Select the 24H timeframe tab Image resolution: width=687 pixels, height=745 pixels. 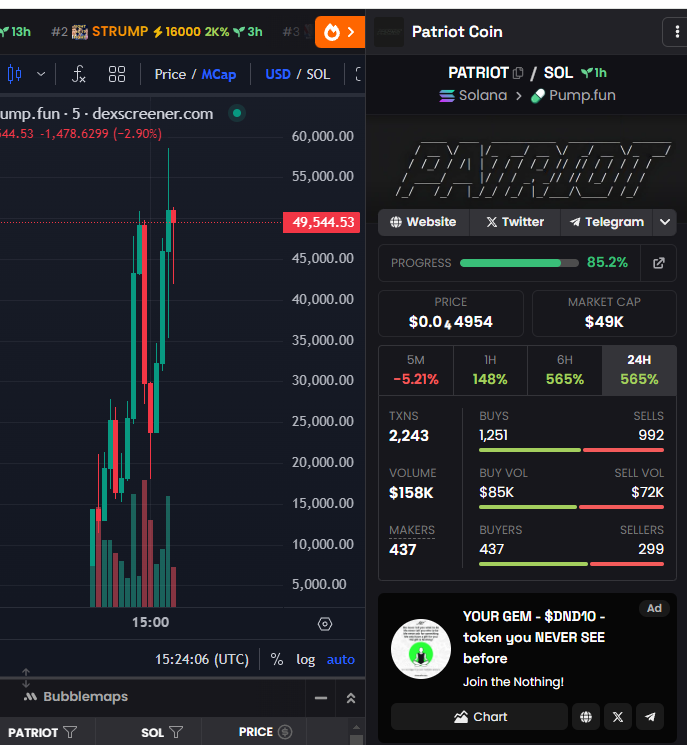[639, 371]
